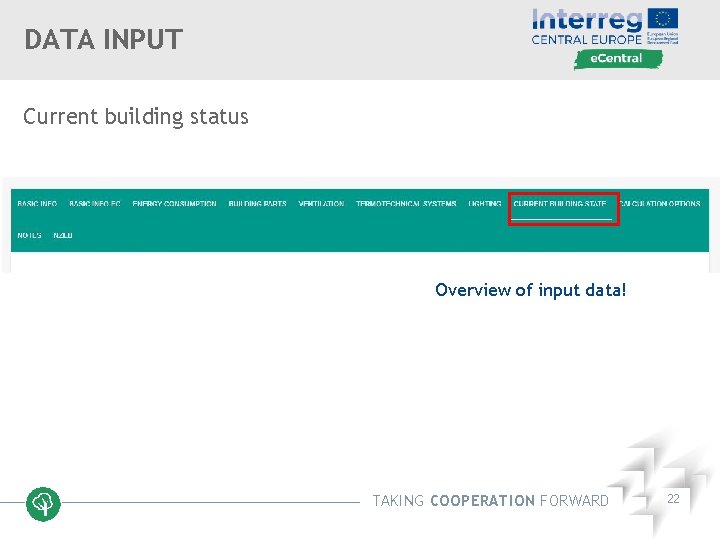The height and width of the screenshot is (540, 720).
Task: Click the 'TAKING COOPERATION FORWARD' slogan
Action: [x=490, y=501]
